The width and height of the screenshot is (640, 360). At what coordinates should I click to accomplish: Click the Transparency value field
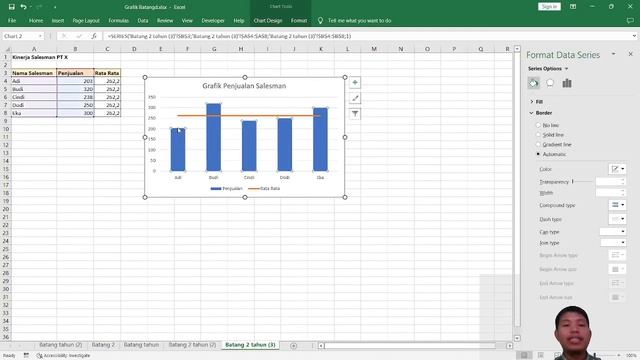[607, 182]
